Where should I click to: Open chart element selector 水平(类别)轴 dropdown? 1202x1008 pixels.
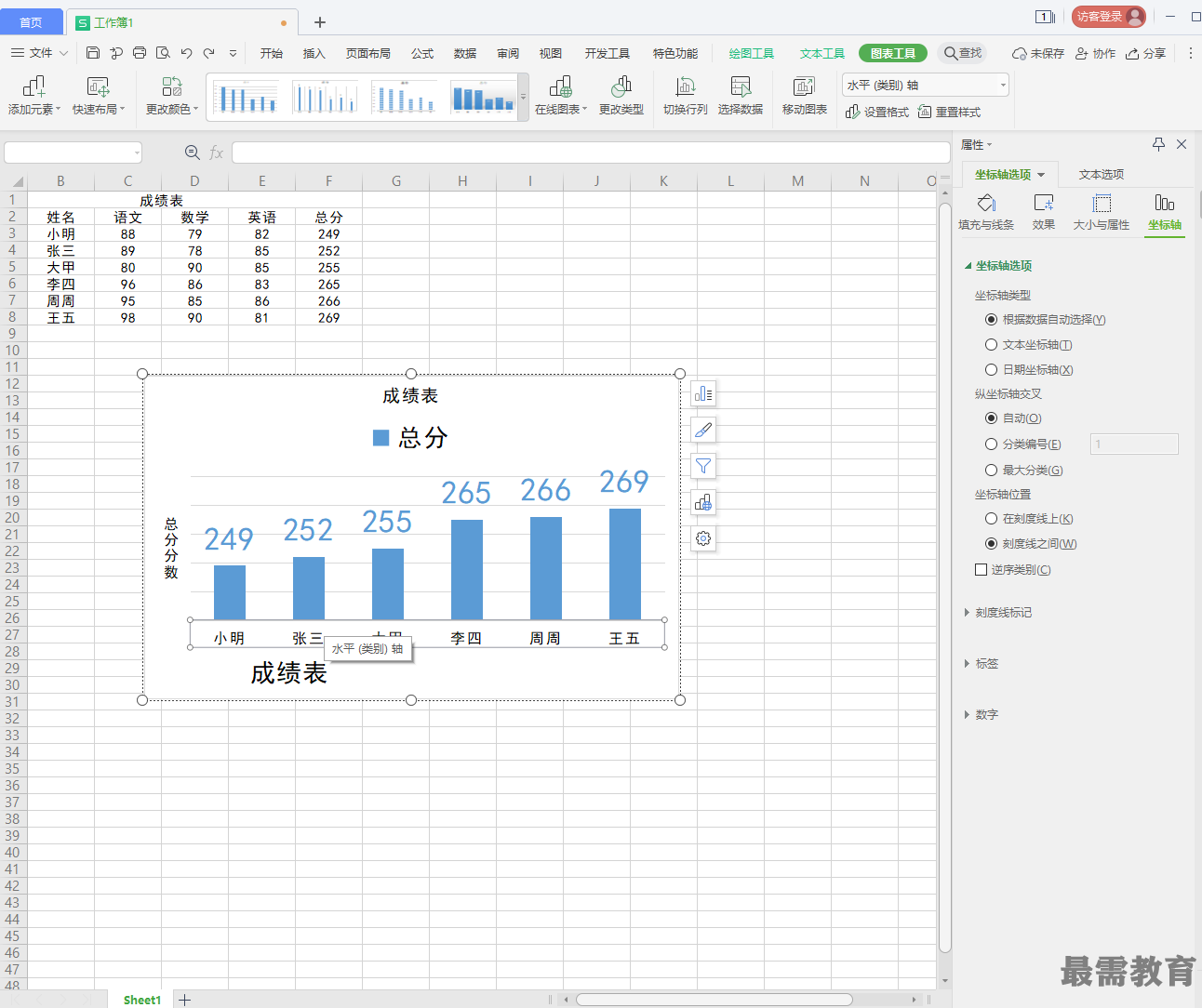click(1004, 86)
